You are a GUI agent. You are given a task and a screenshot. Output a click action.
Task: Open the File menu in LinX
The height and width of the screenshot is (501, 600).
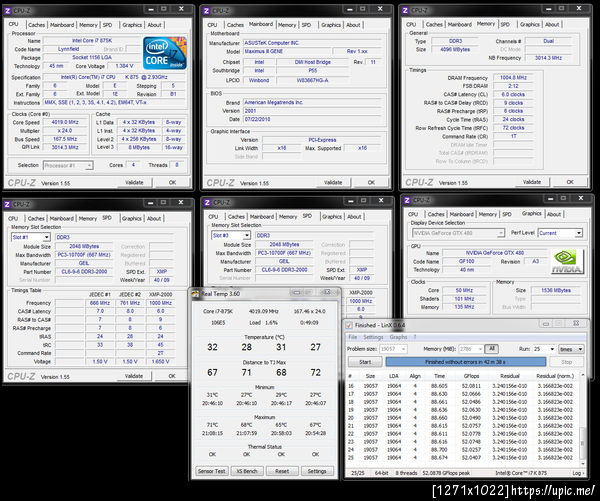coord(352,337)
